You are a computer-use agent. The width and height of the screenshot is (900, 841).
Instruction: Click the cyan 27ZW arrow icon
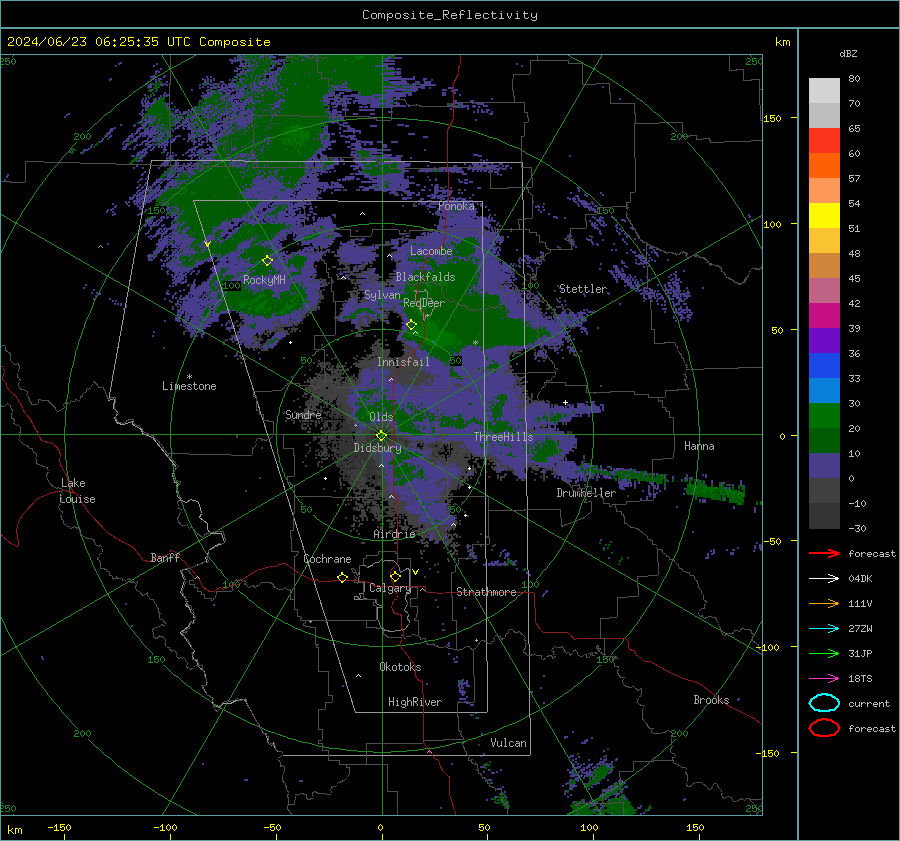[x=824, y=629]
